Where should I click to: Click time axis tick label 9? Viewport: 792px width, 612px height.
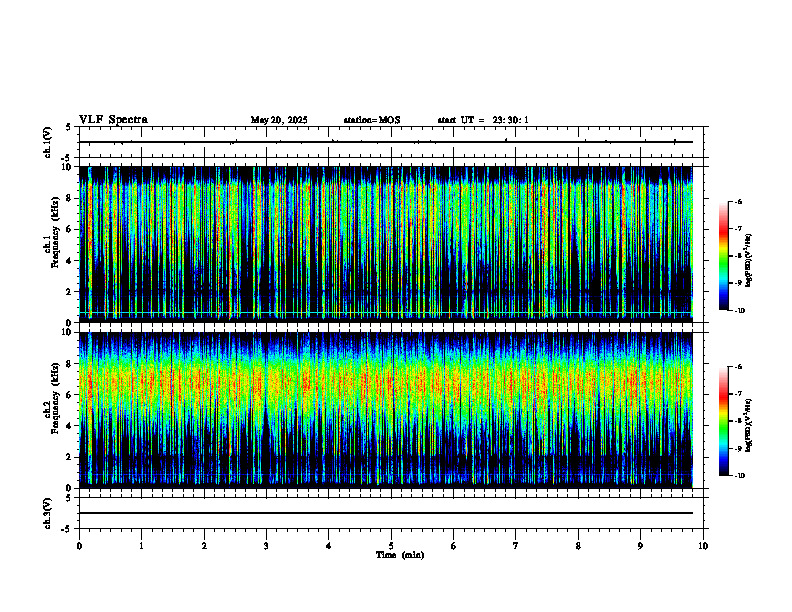[640, 546]
